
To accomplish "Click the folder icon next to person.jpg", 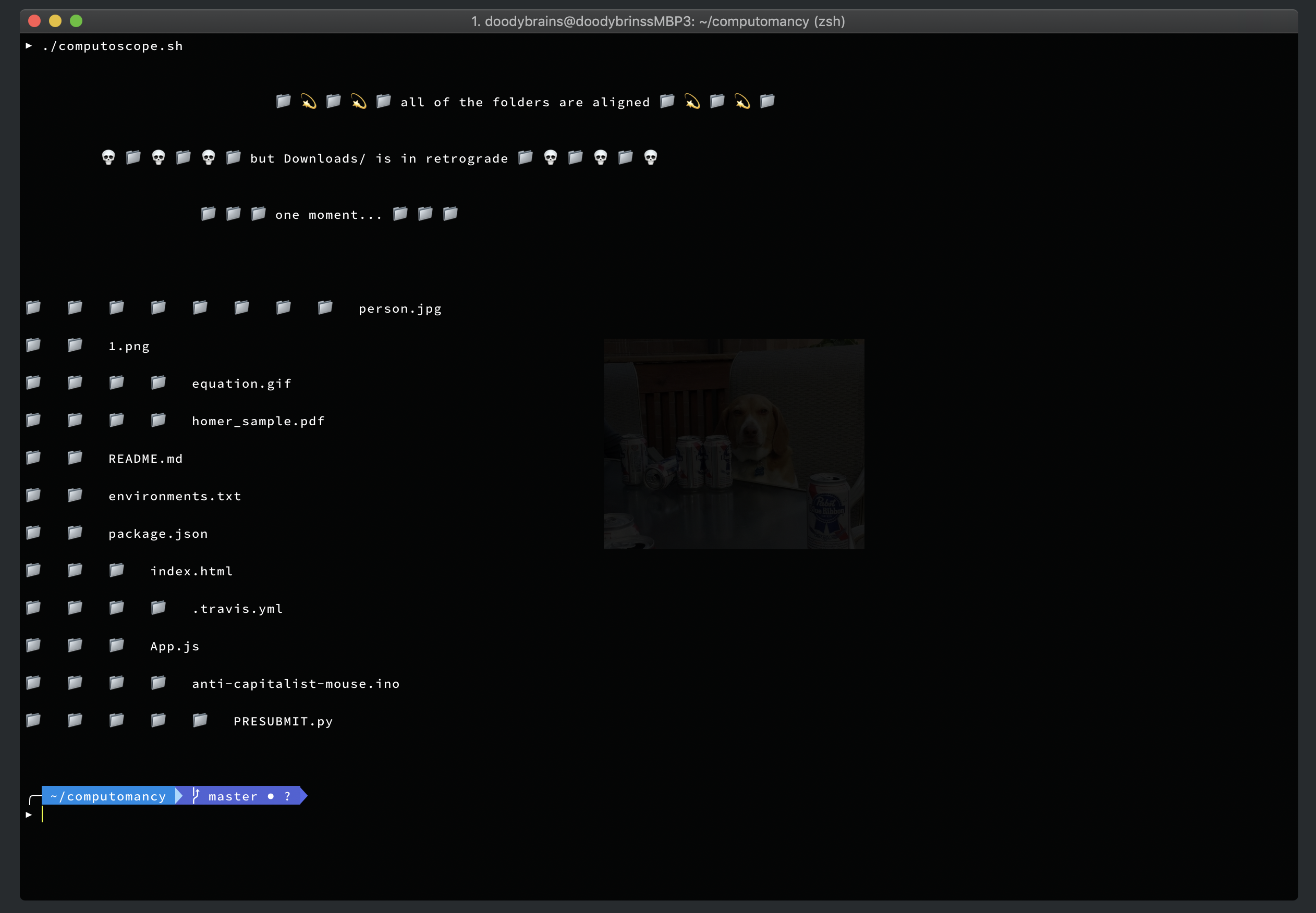I will tap(325, 308).
